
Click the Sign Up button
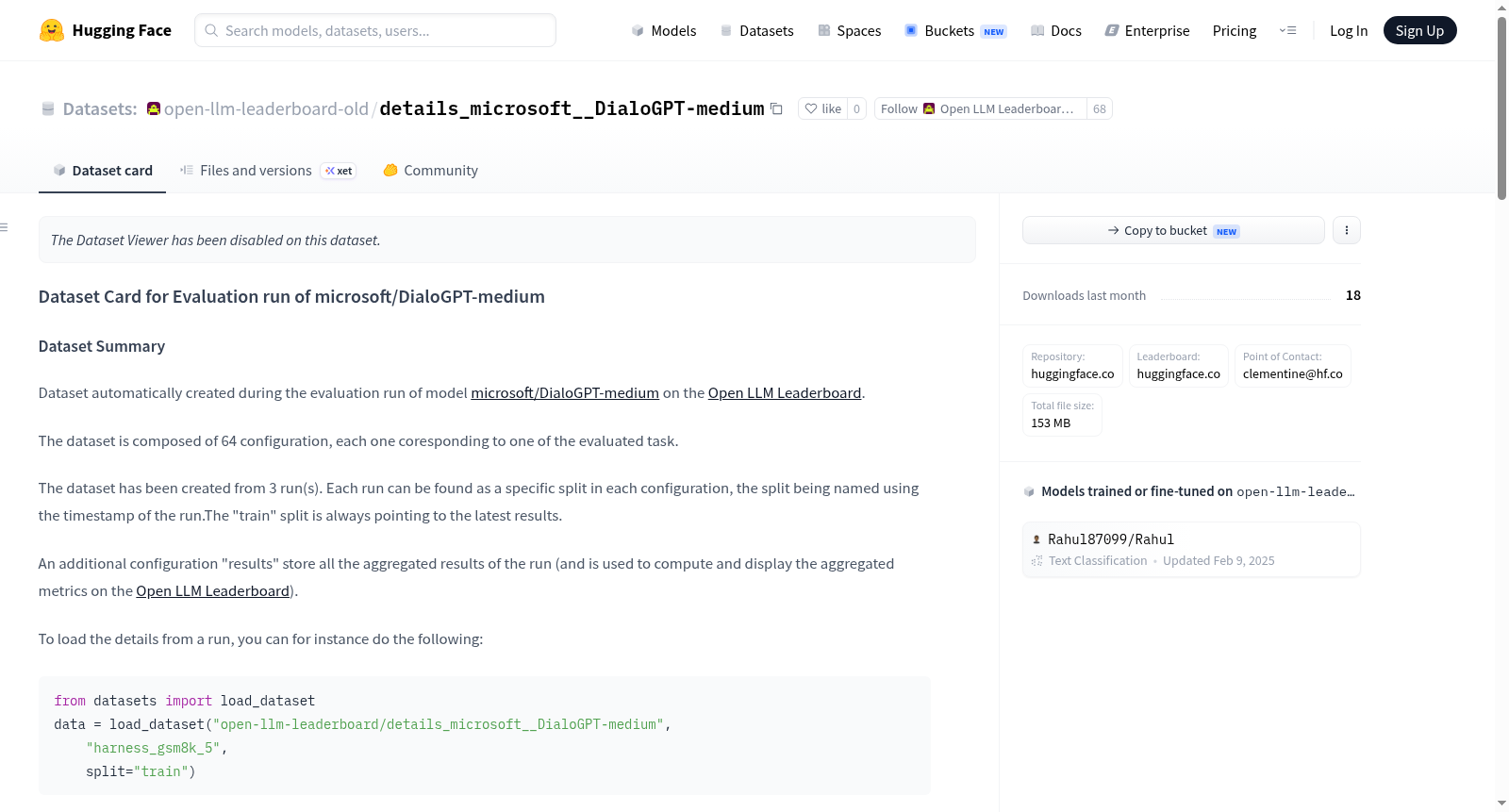[1419, 30]
